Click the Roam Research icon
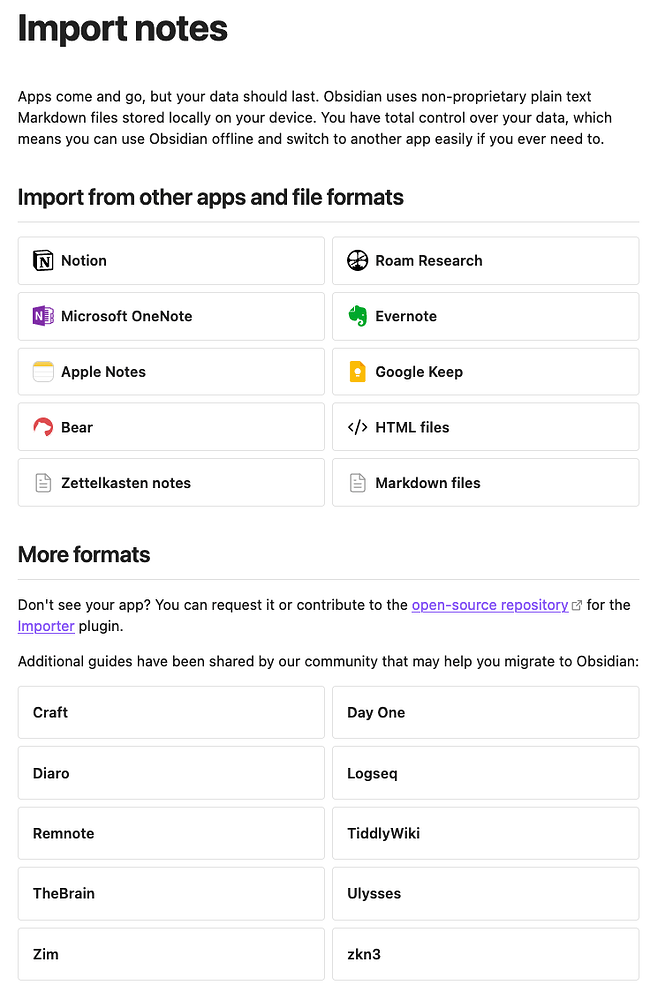Viewport: 672px width, 1000px height. pos(357,261)
